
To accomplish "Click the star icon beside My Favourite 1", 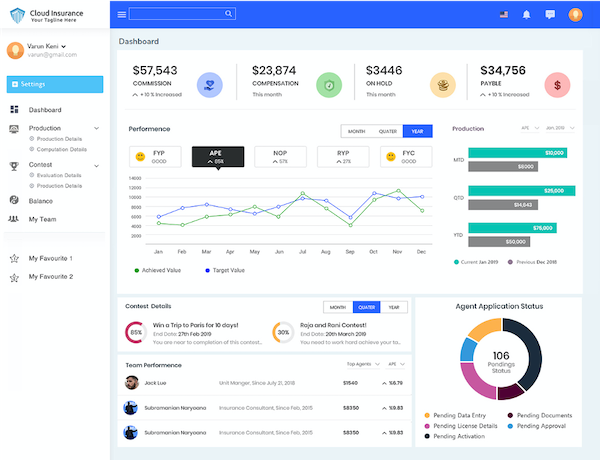I will 14,258.
